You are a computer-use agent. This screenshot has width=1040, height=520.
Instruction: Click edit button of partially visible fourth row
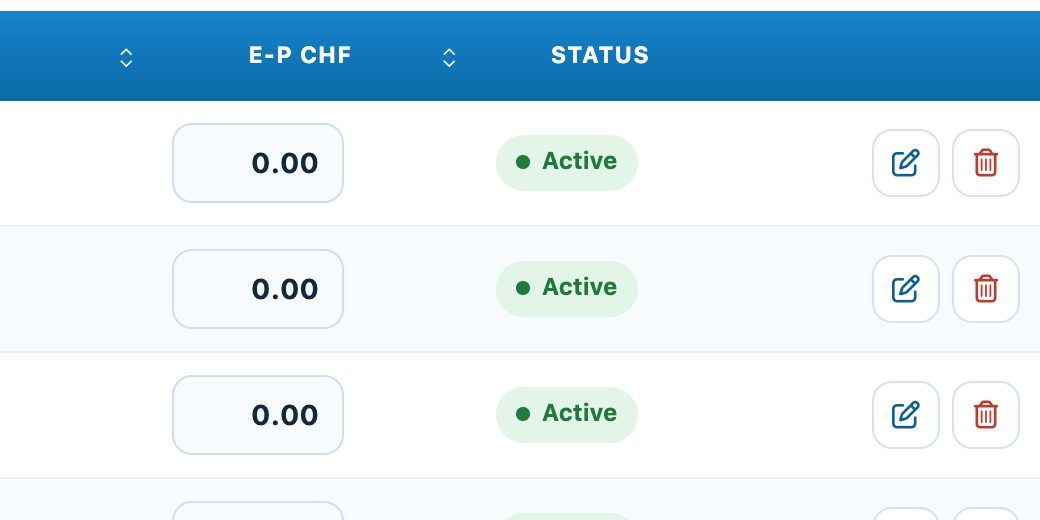tap(905, 514)
